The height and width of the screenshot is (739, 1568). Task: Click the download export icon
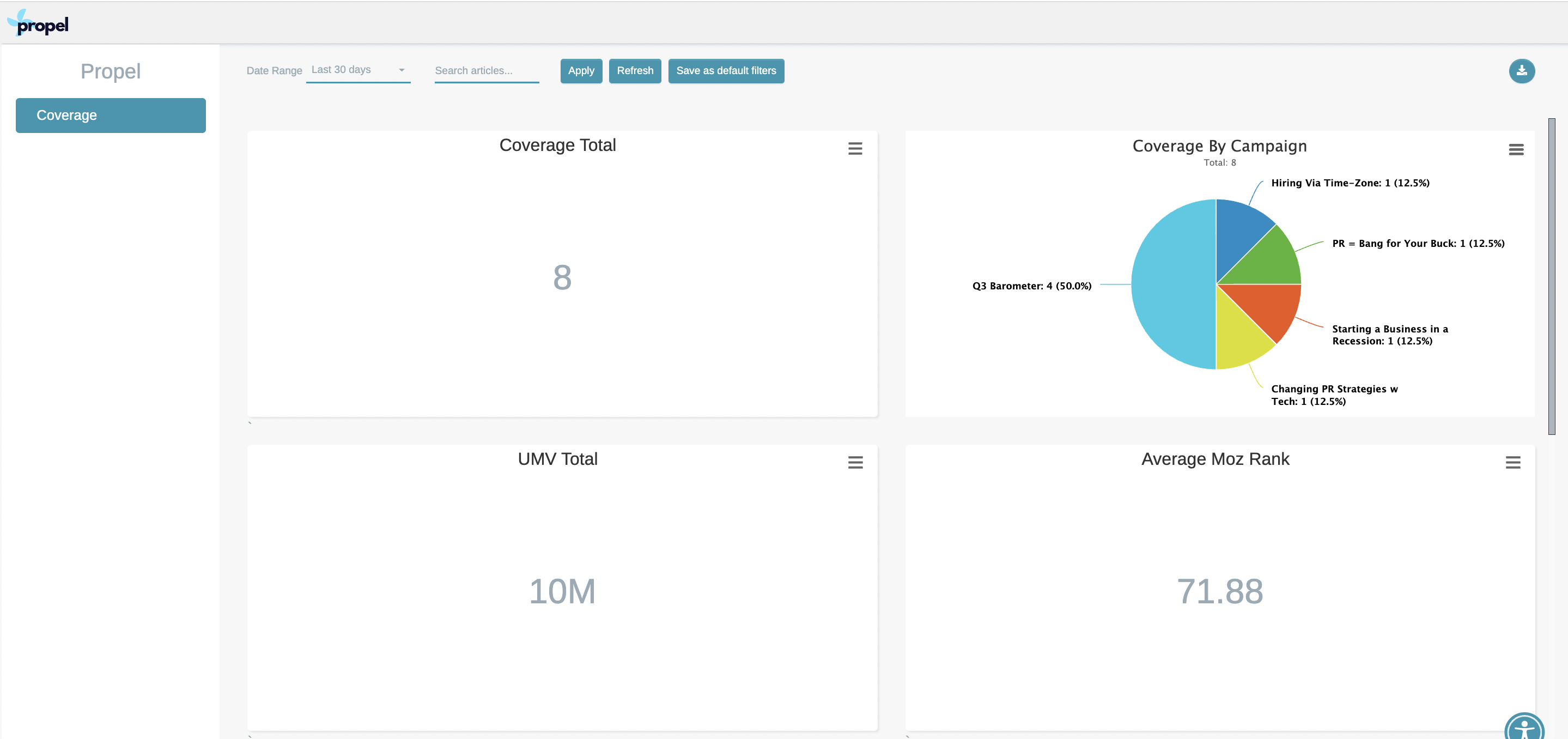(x=1521, y=71)
